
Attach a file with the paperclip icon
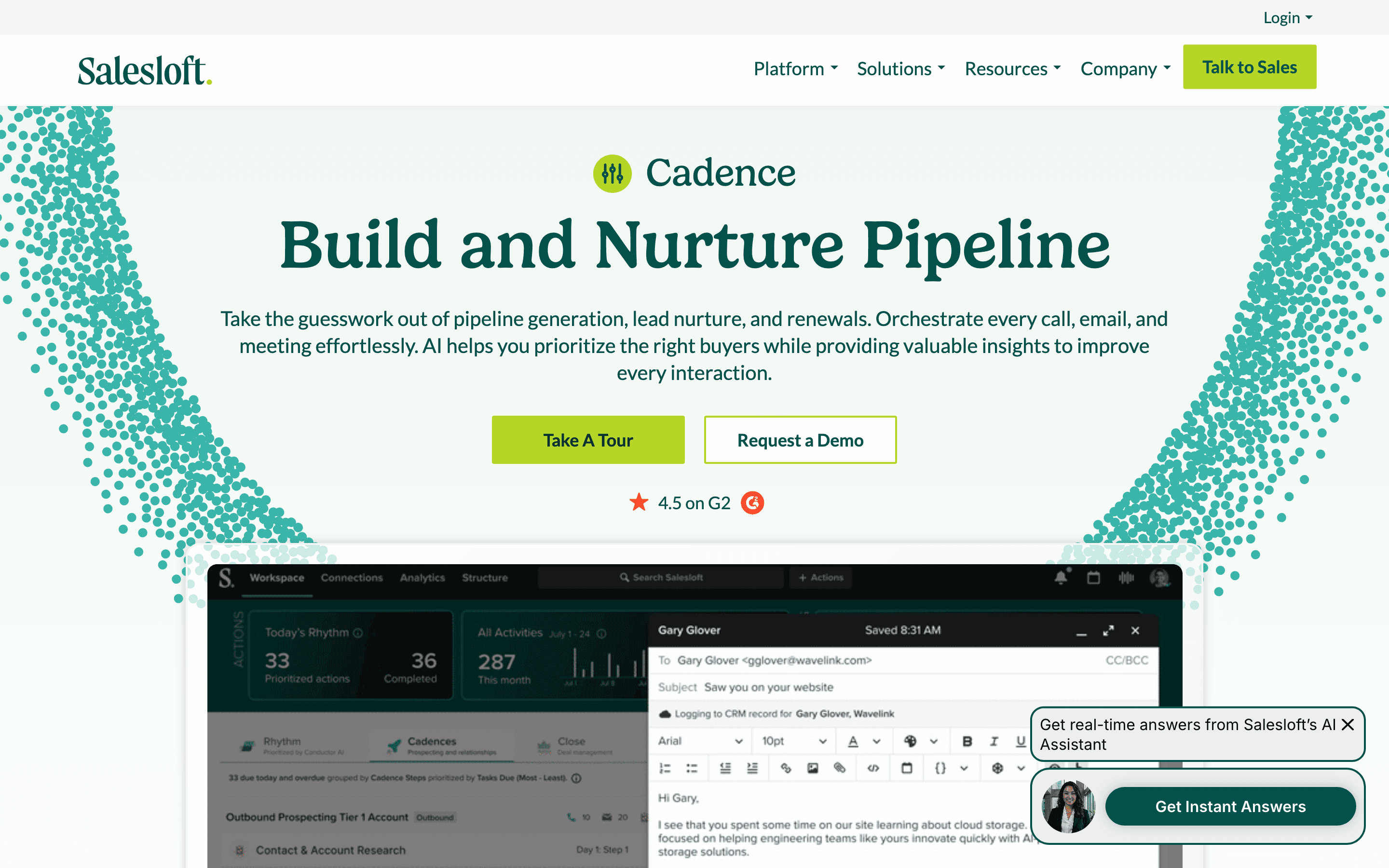[840, 768]
